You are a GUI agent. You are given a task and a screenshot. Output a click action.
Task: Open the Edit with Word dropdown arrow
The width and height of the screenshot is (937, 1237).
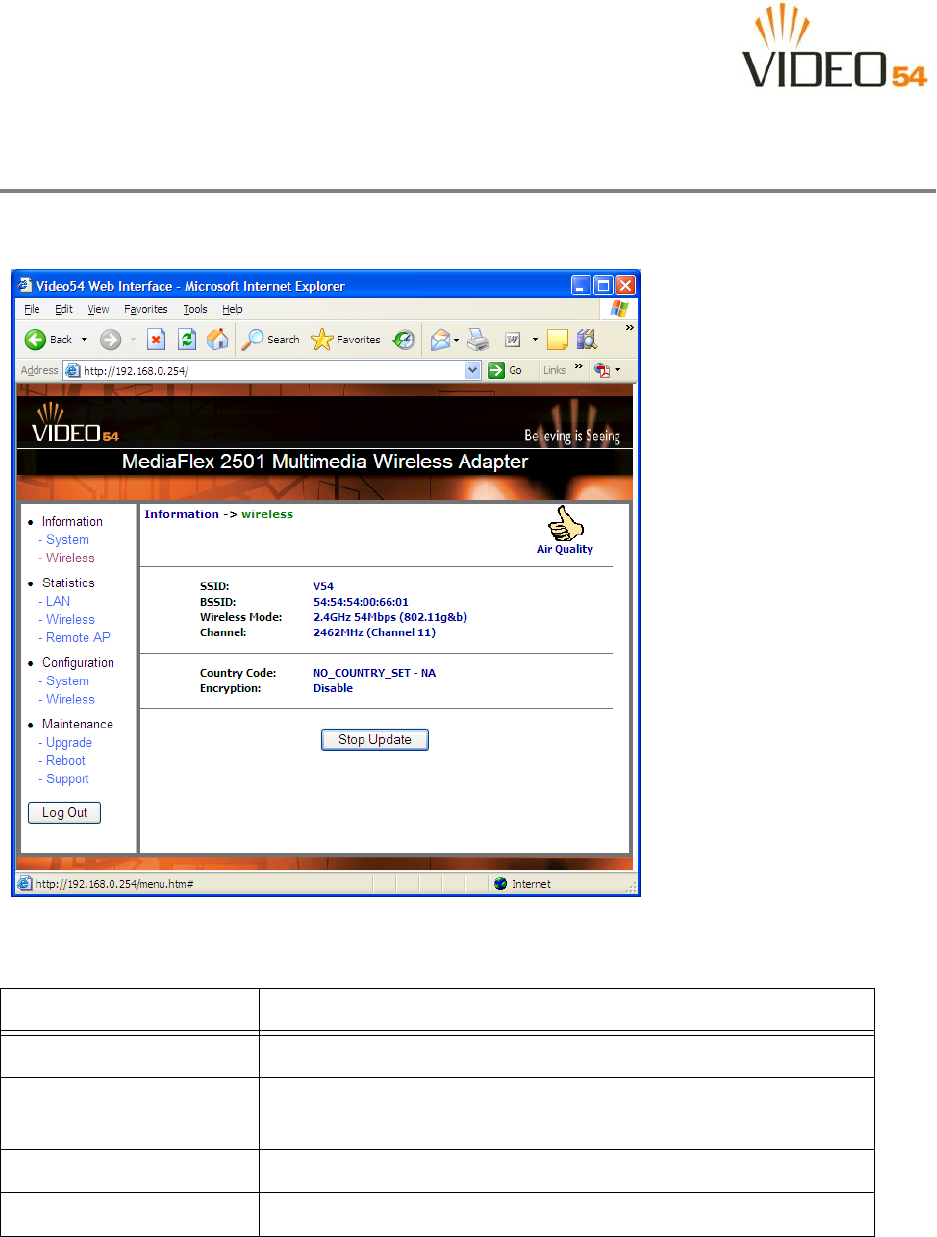click(x=535, y=340)
